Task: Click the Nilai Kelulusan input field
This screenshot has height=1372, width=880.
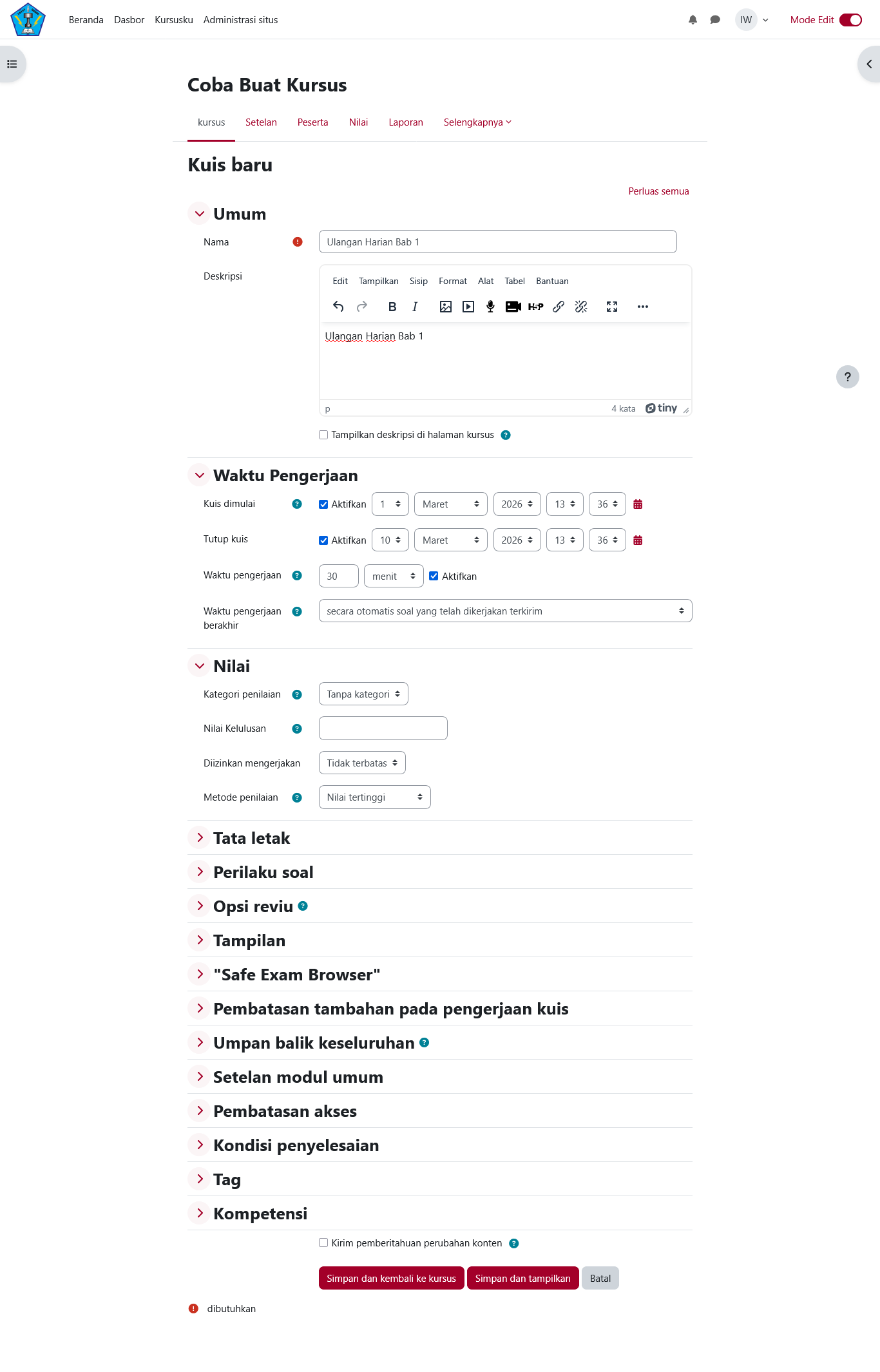Action: click(383, 729)
